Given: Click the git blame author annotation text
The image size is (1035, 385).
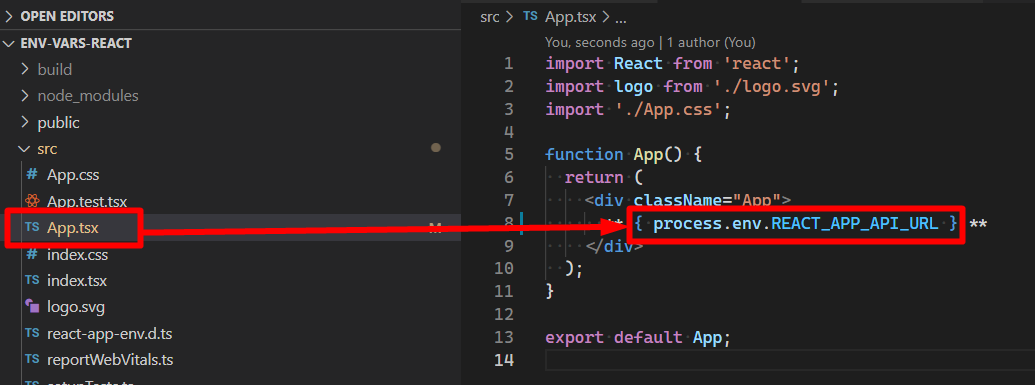Looking at the screenshot, I should pos(650,42).
